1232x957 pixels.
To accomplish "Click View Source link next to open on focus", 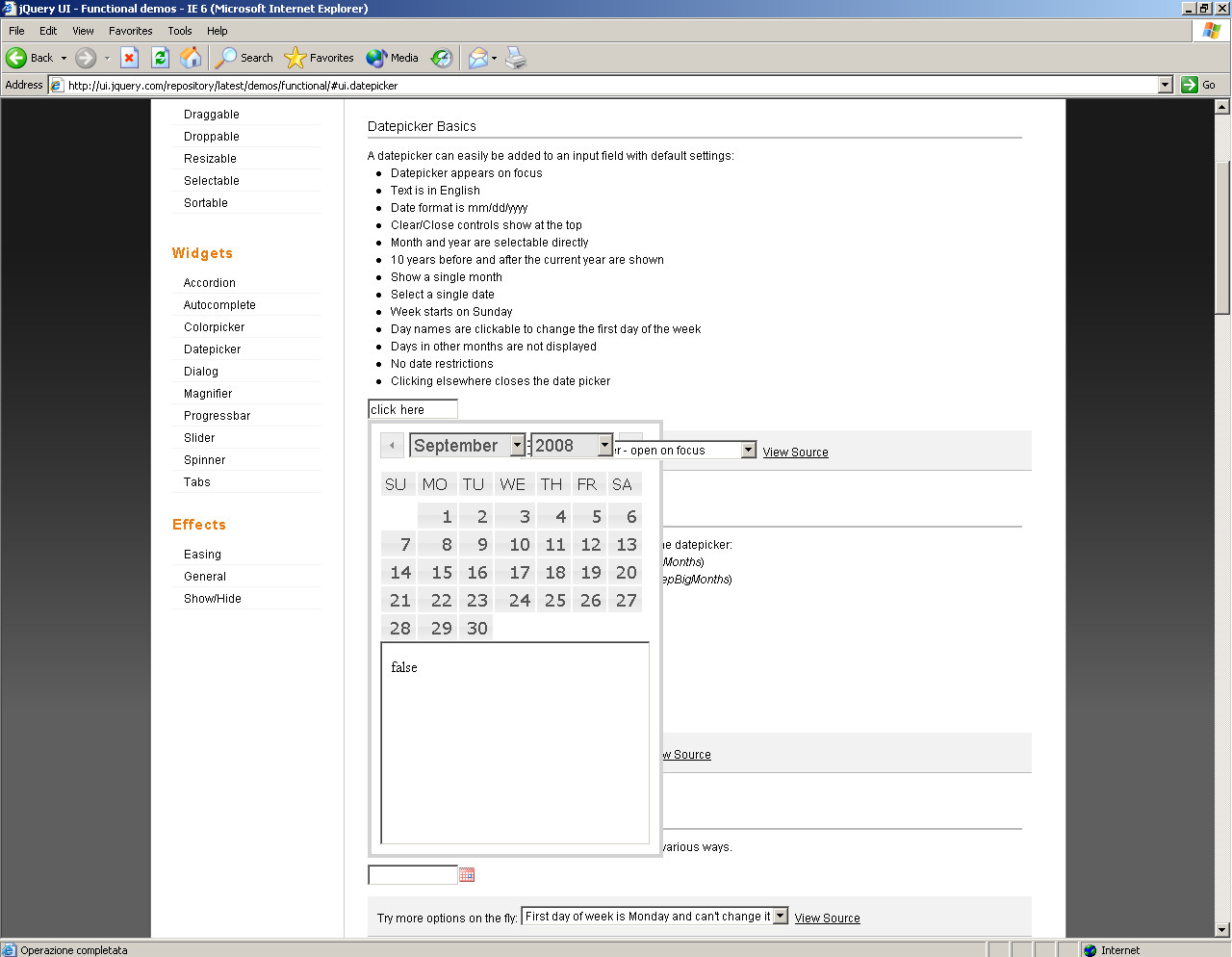I will (x=795, y=452).
